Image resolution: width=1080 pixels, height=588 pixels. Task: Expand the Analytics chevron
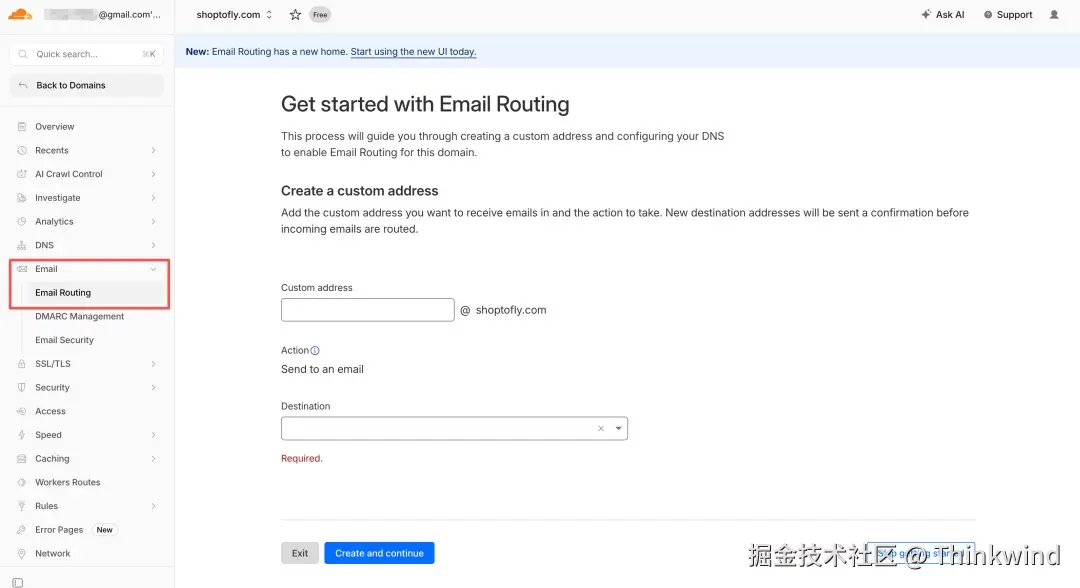153,222
